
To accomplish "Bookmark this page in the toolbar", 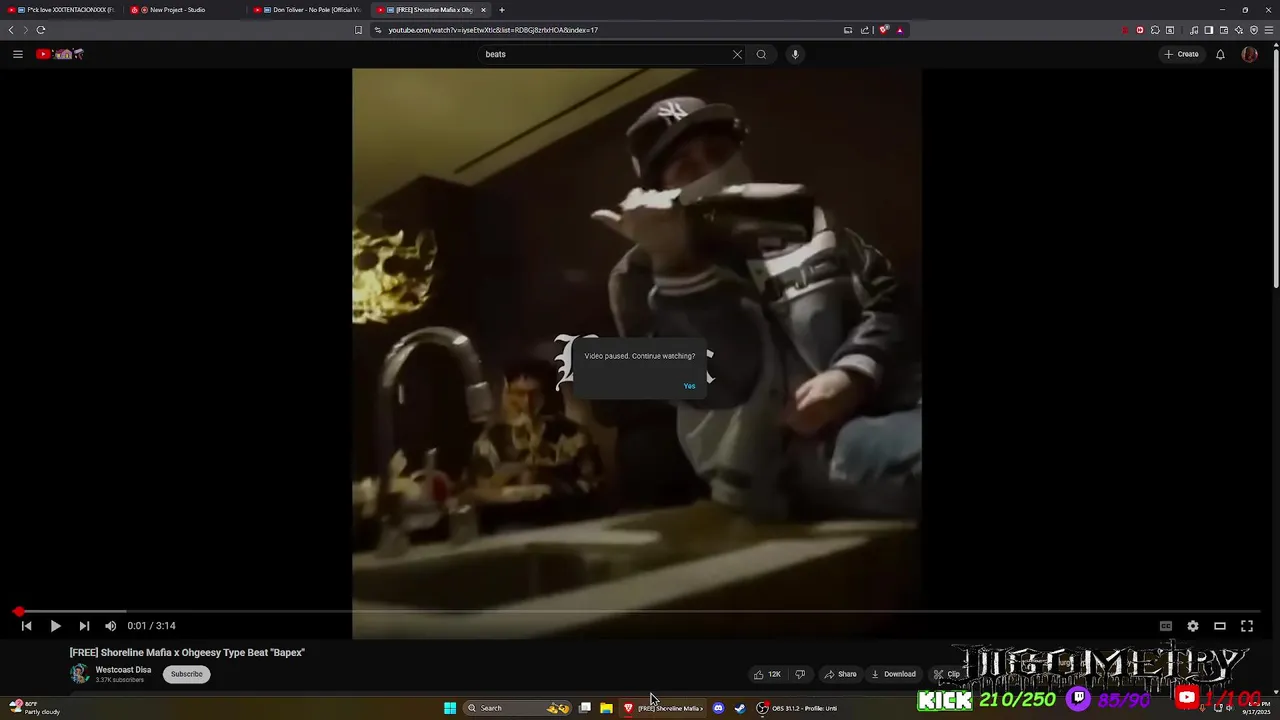I will tap(358, 30).
